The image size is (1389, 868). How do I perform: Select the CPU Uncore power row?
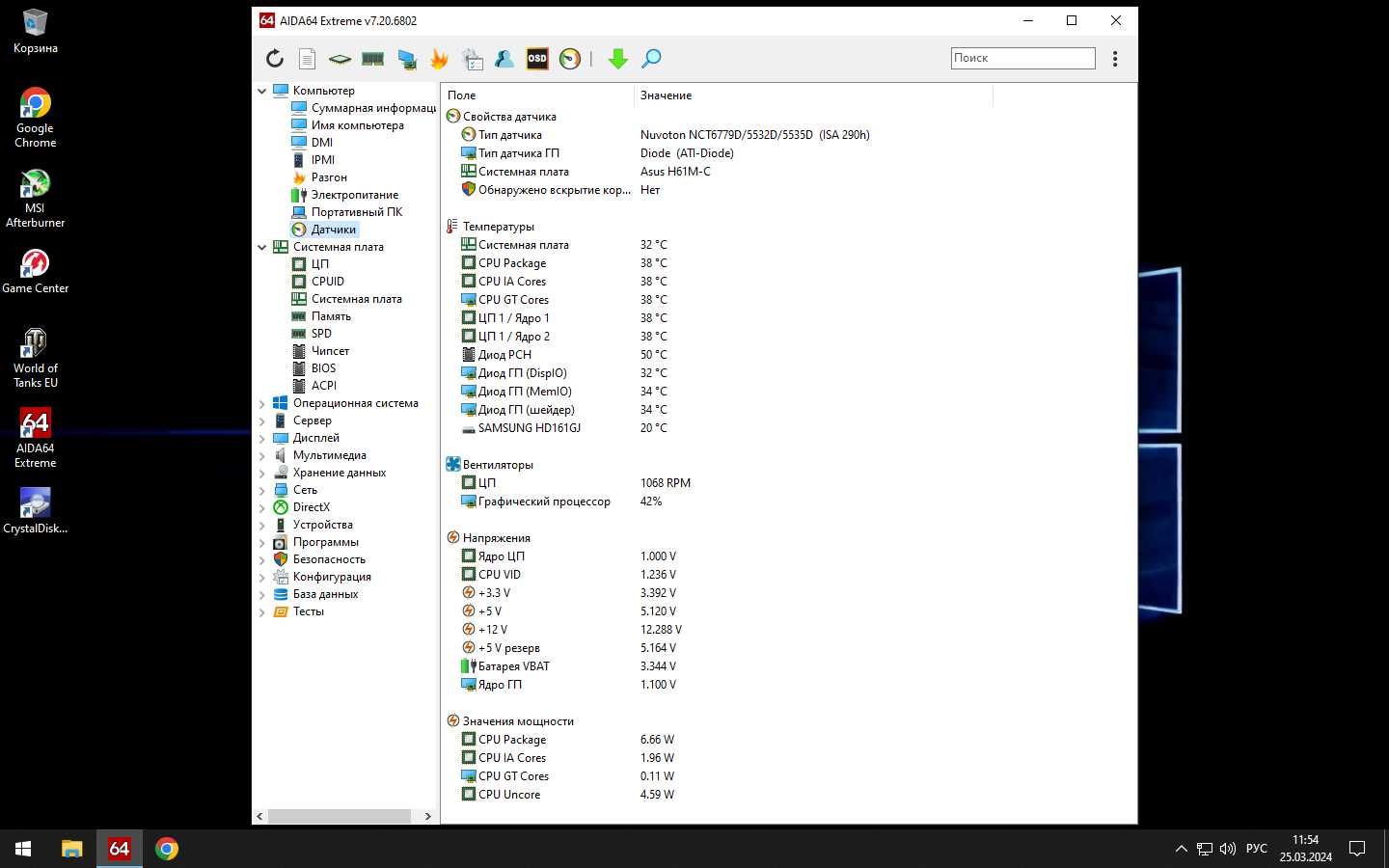click(x=788, y=795)
